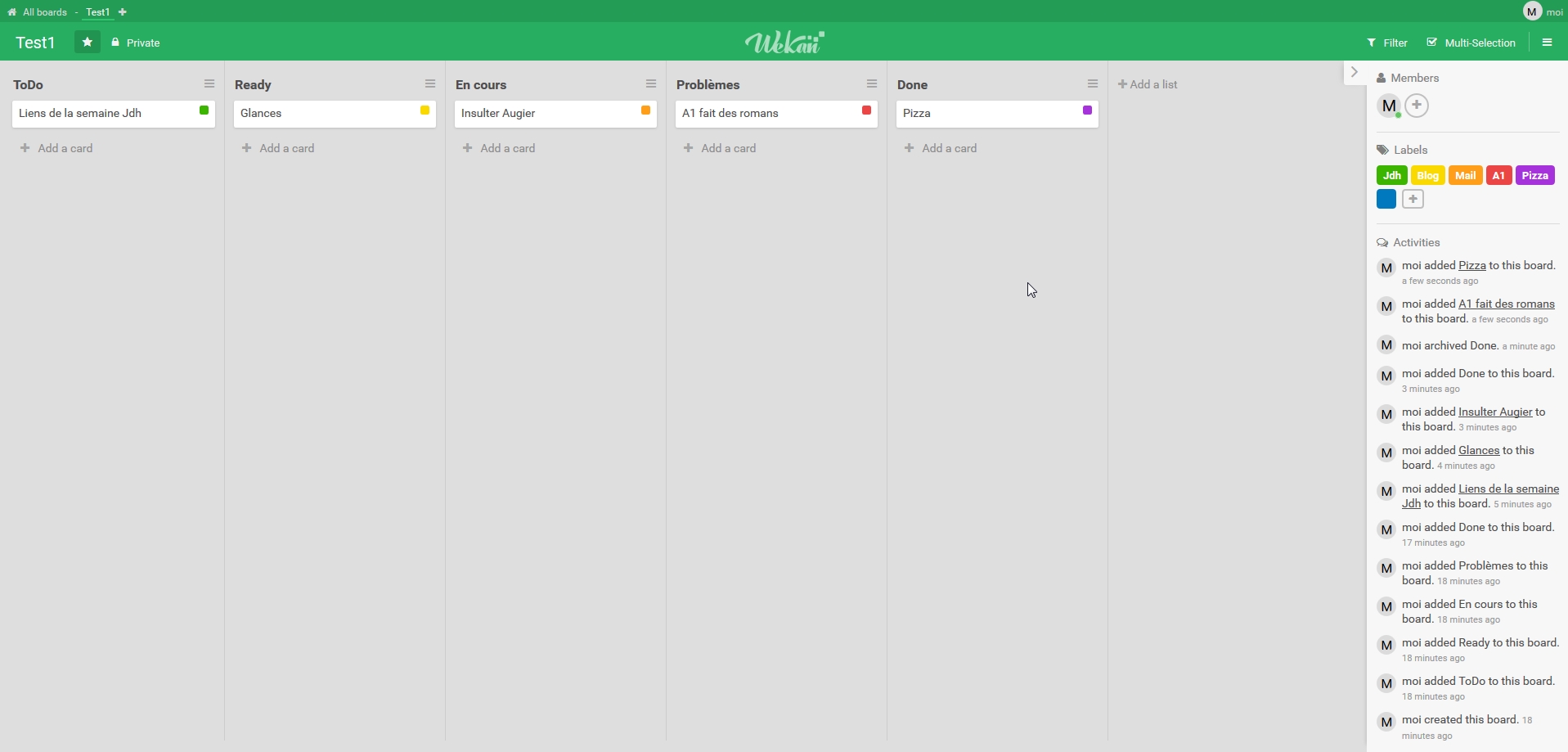
Task: Switch to the Test1 board tab
Action: 98,12
